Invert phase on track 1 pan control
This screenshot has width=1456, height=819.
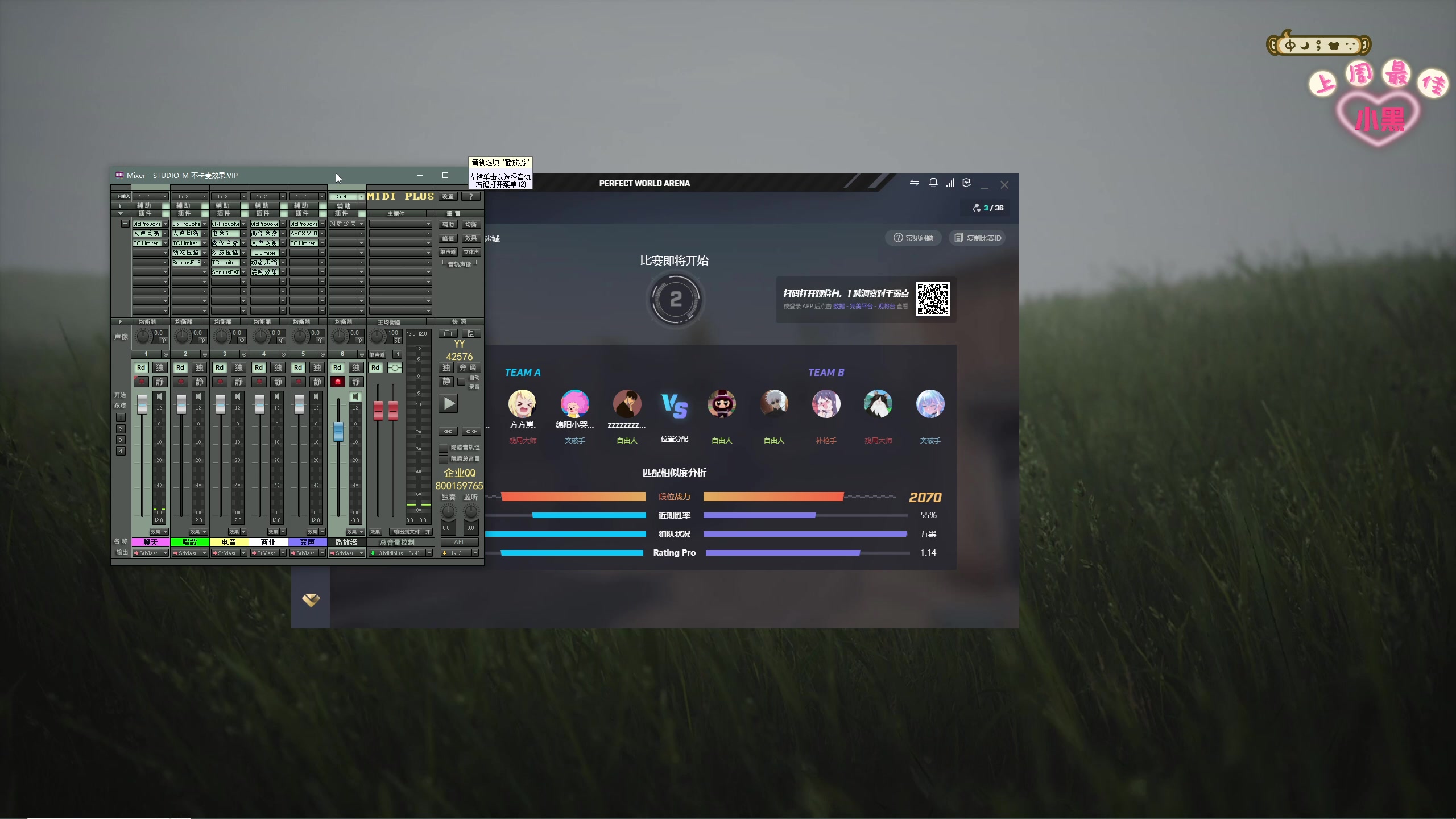[x=163, y=341]
